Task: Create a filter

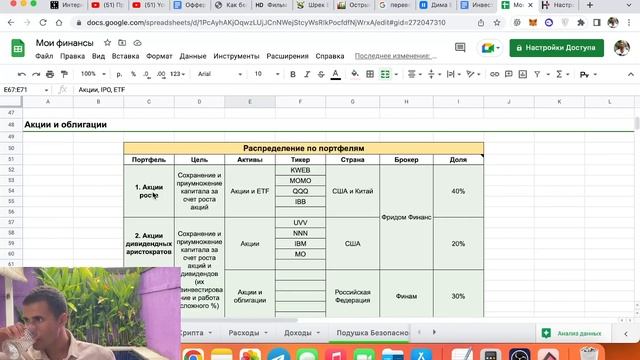Action: [x=537, y=74]
